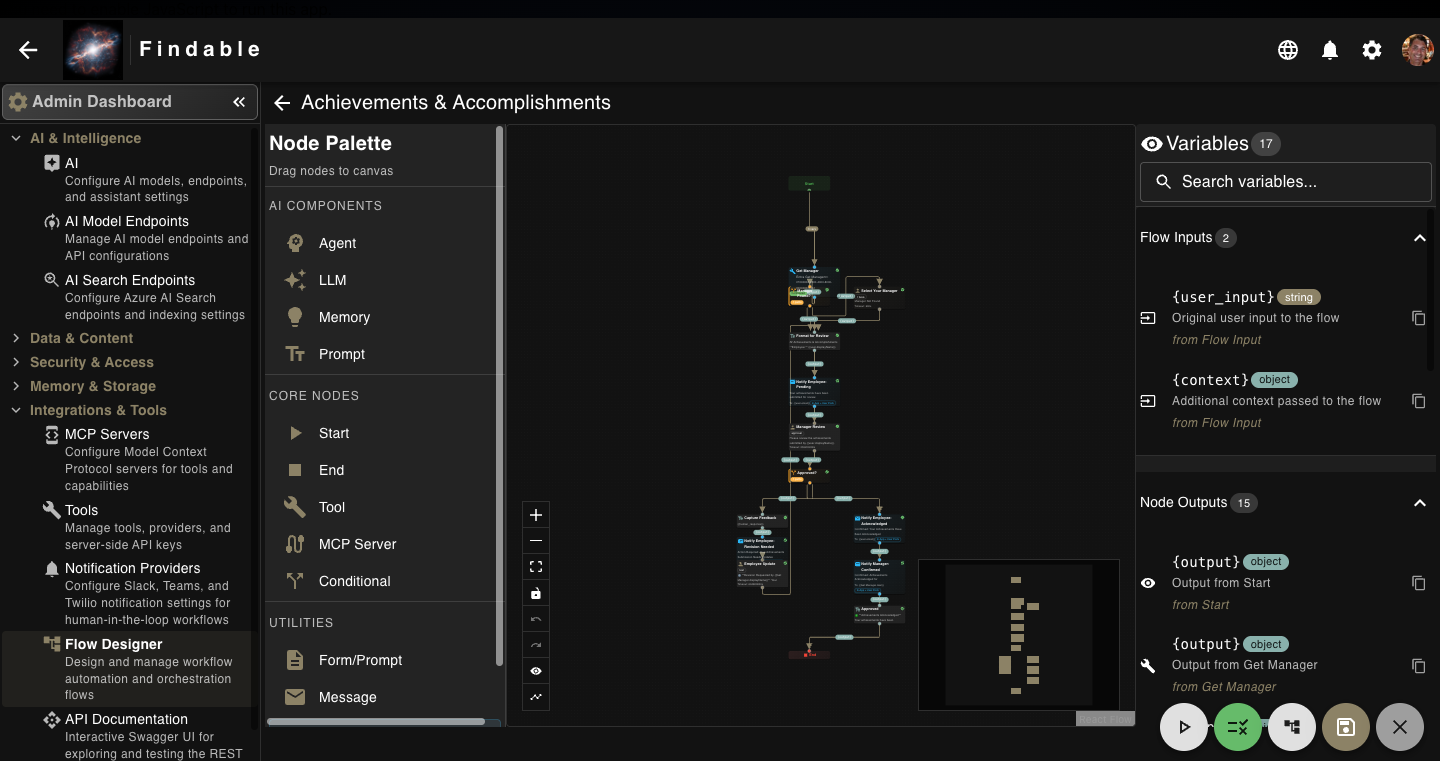Toggle the canvas lock icon
The width and height of the screenshot is (1440, 761).
click(x=535, y=592)
